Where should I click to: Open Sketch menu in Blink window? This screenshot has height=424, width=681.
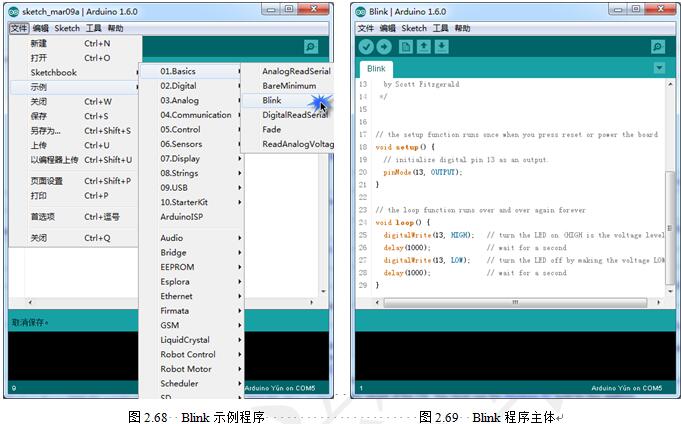[414, 28]
